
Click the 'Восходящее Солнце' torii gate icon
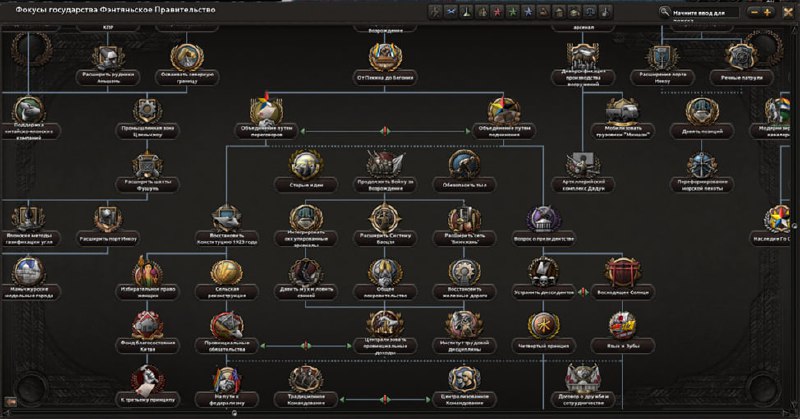(x=622, y=272)
